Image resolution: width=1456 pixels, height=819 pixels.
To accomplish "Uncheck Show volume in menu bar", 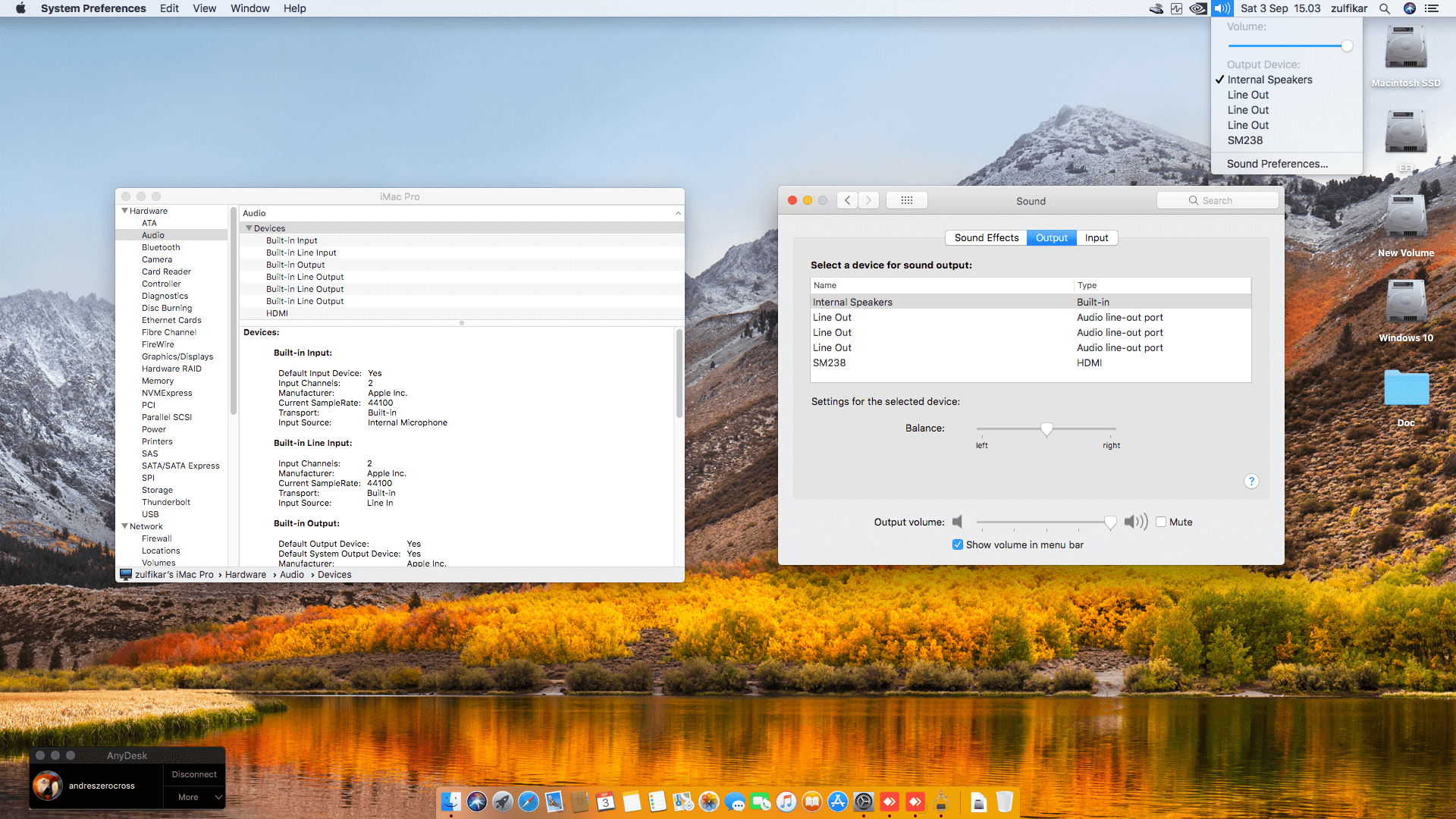I will (958, 544).
